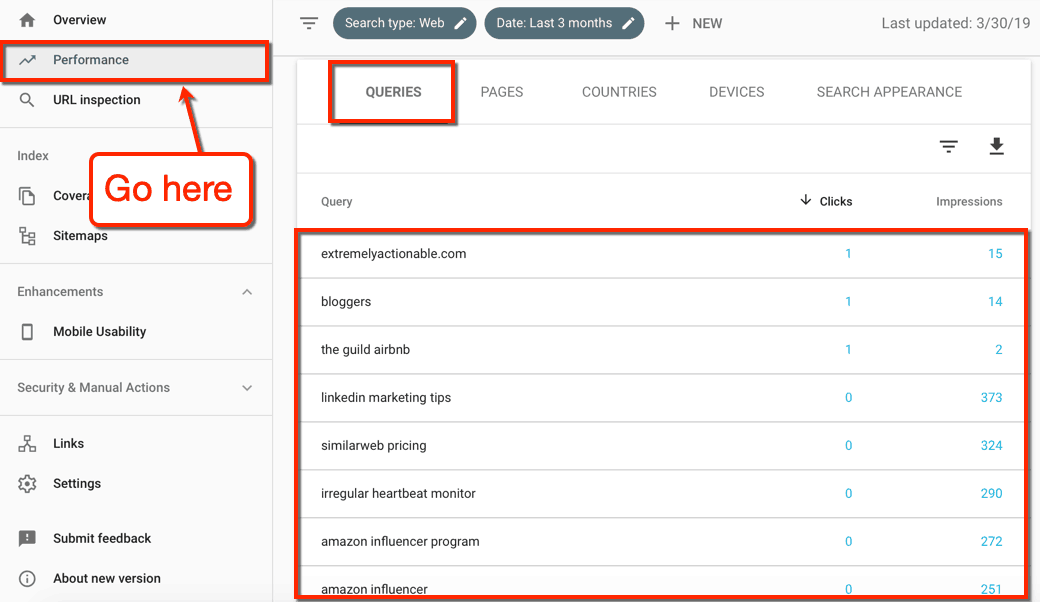Open the COUNTRIES tab

point(618,91)
